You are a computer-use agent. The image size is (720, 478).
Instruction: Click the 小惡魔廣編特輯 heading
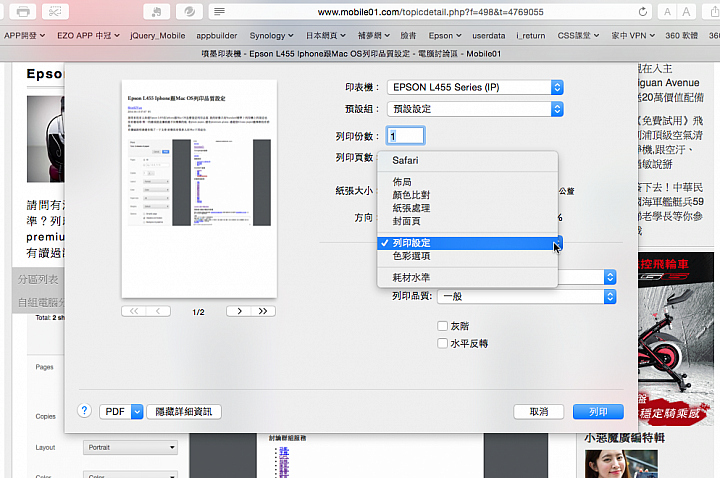624,438
